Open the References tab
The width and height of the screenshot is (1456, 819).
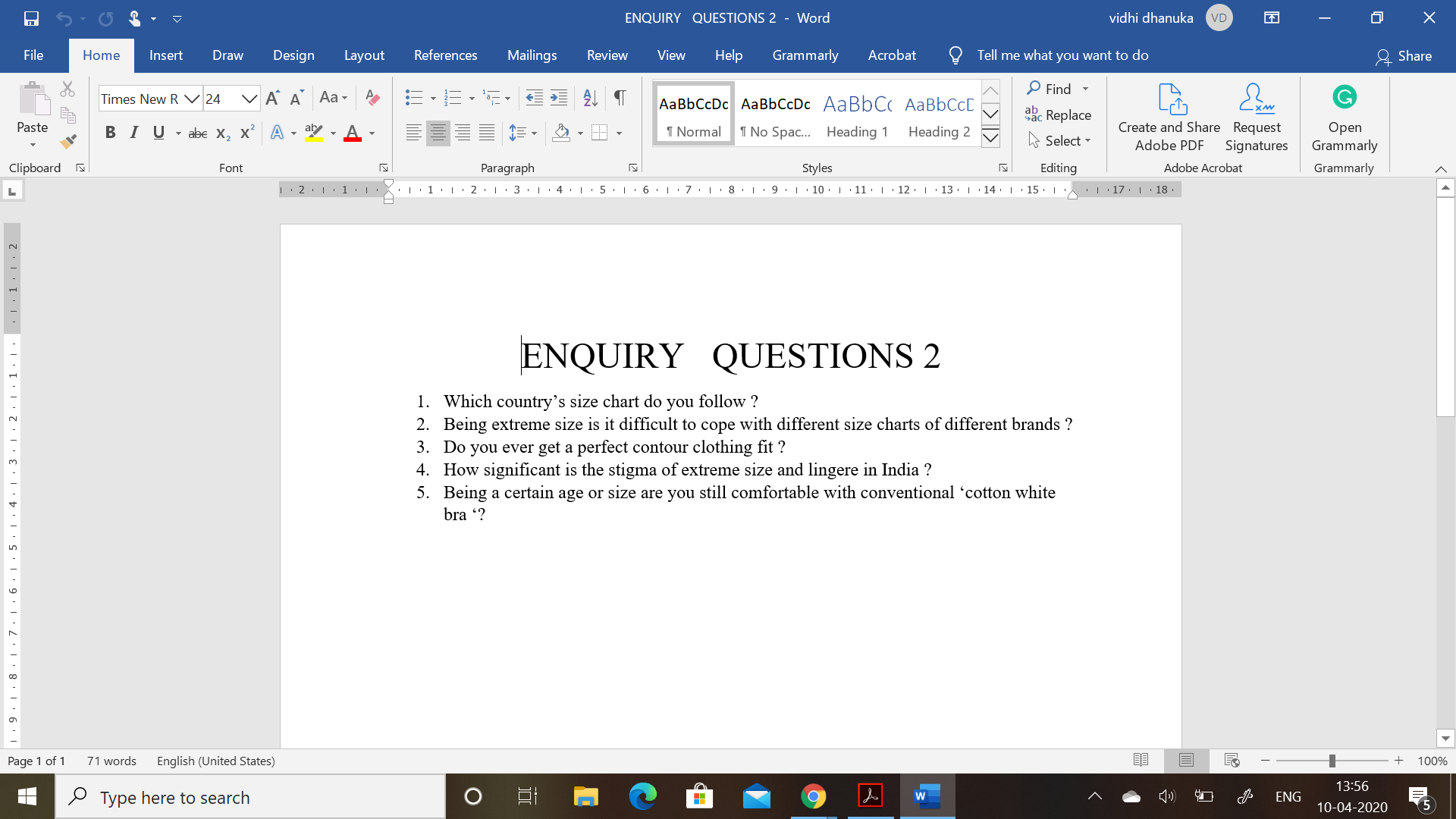tap(445, 55)
